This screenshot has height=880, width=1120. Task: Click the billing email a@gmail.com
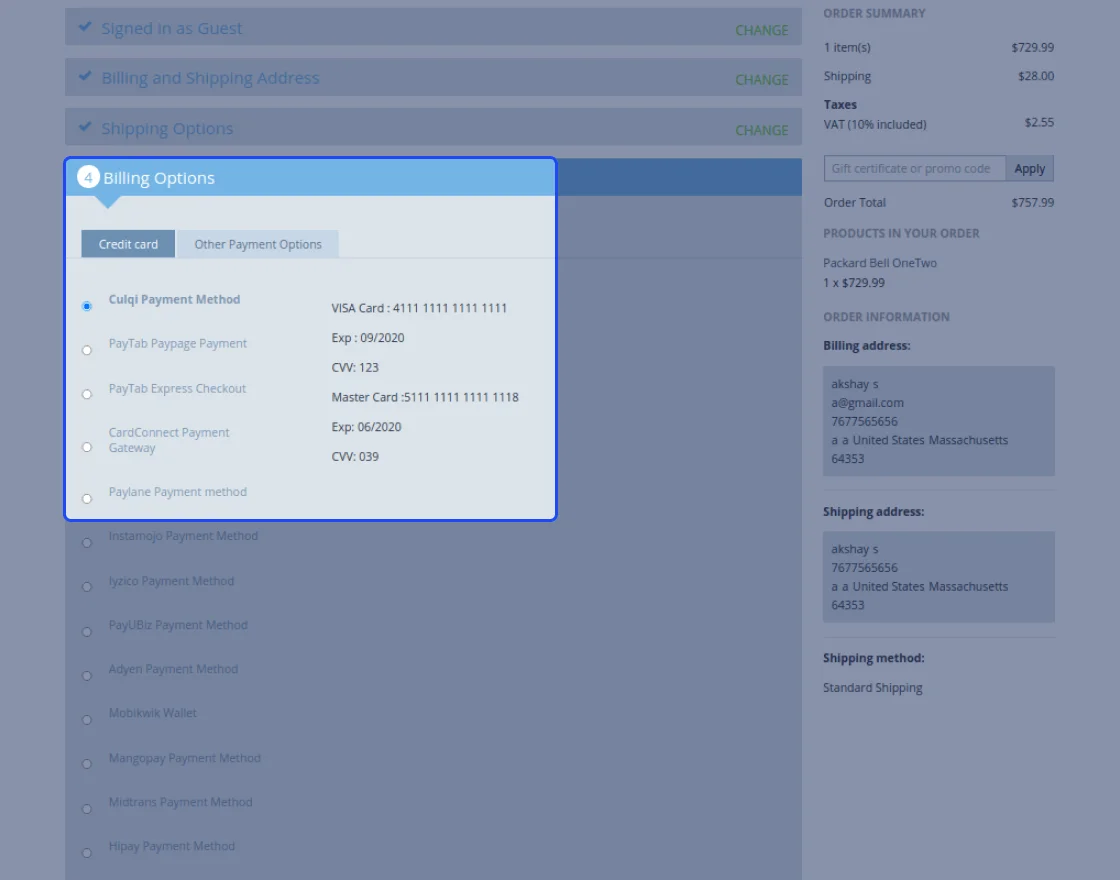[x=867, y=403]
